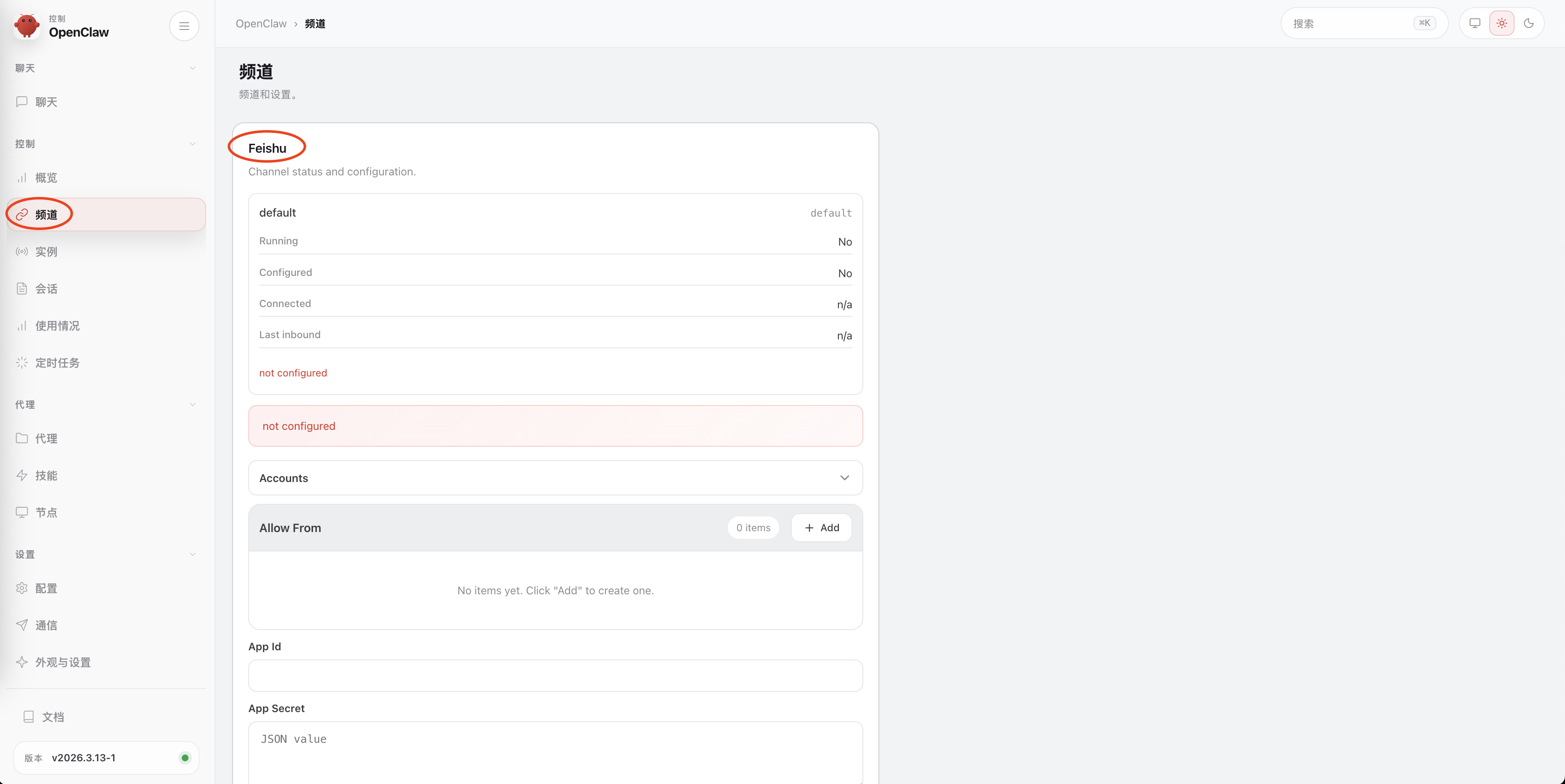1565x784 pixels.
Task: Open the 文档 docs link
Action: [x=52, y=717]
